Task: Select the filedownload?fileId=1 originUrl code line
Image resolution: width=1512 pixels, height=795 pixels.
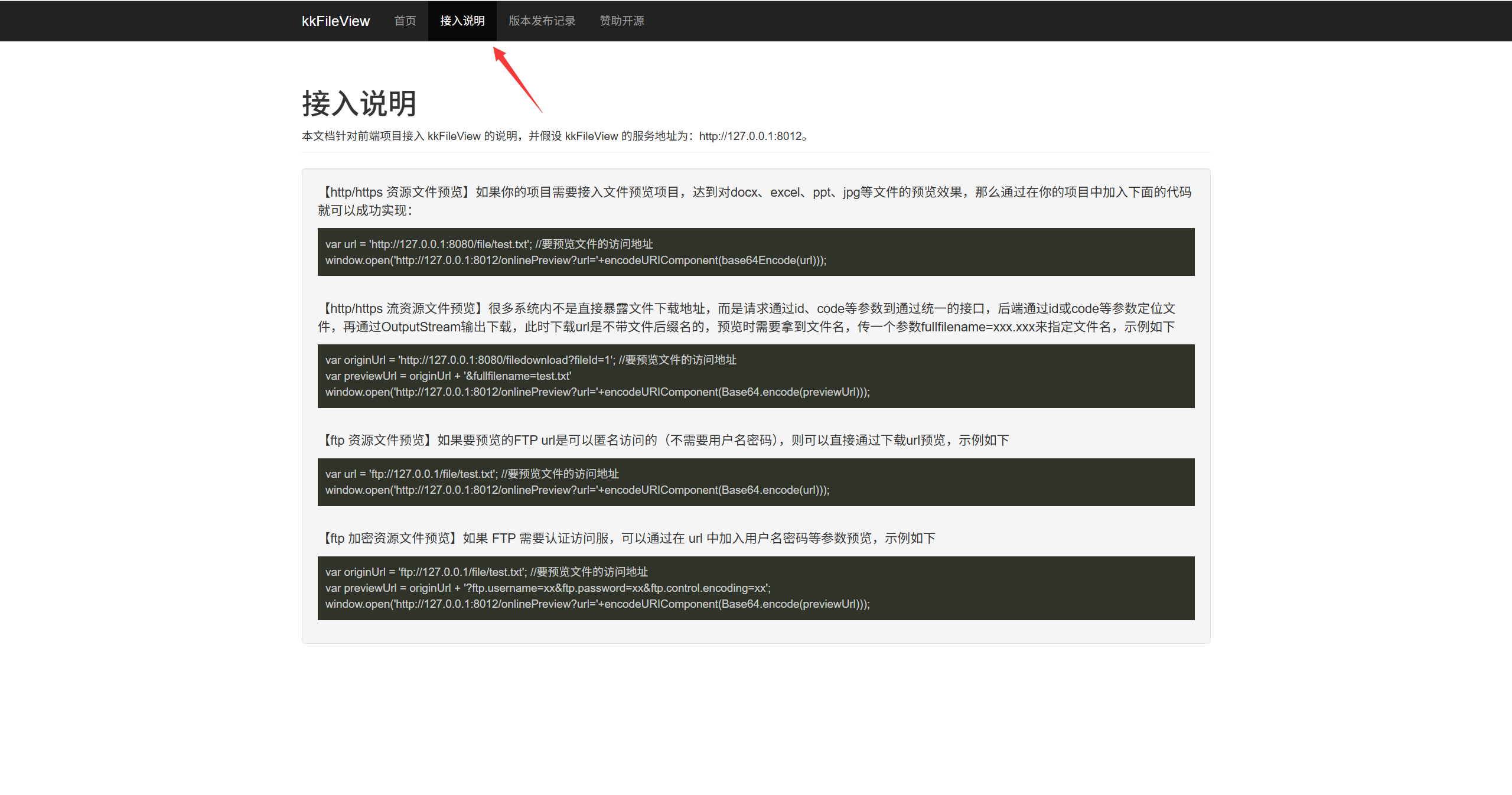Action: tap(531, 359)
